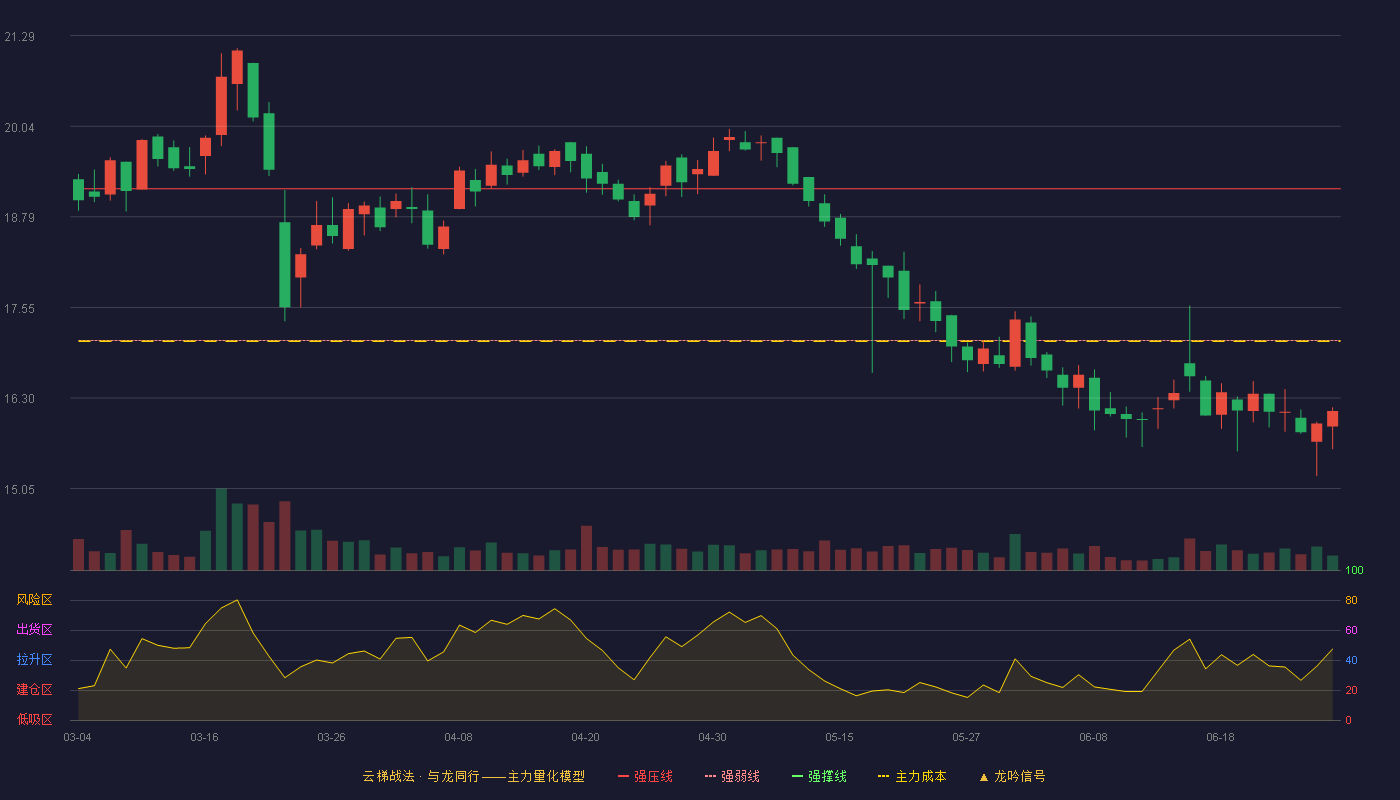Toggle the 强弱线 legend item
Image resolution: width=1400 pixels, height=800 pixels.
732,776
